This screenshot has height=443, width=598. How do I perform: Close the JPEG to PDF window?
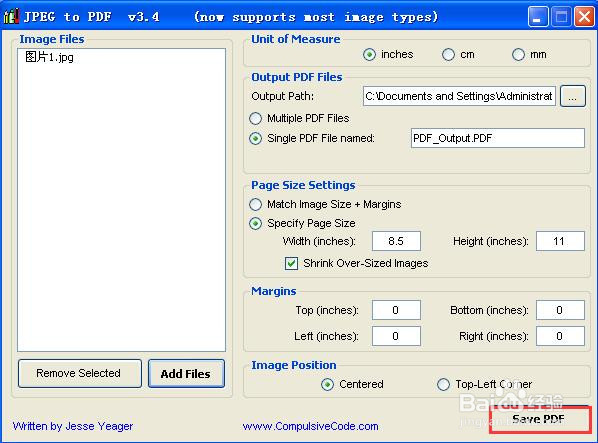coord(584,17)
